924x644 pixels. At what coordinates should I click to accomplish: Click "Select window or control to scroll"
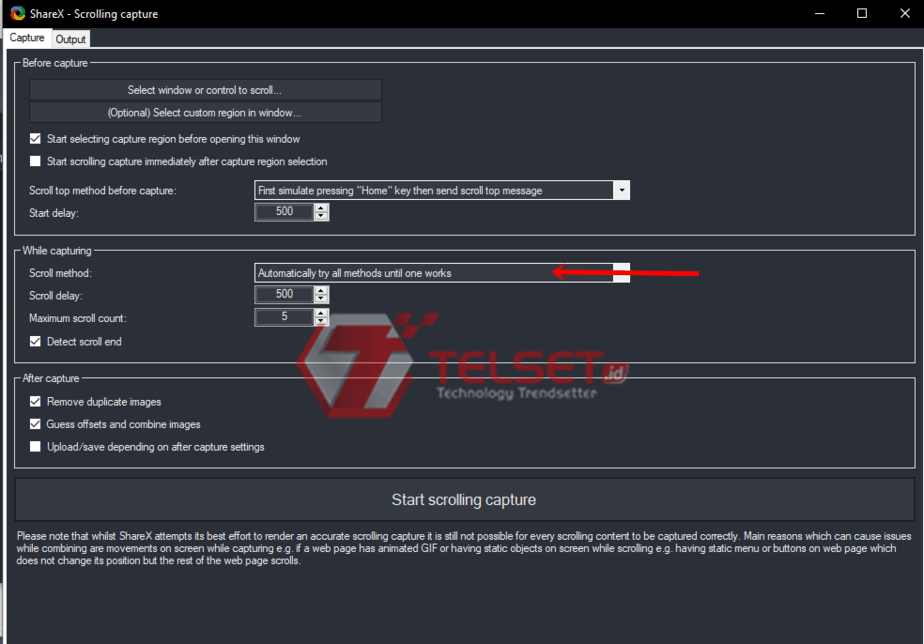pyautogui.click(x=204, y=89)
